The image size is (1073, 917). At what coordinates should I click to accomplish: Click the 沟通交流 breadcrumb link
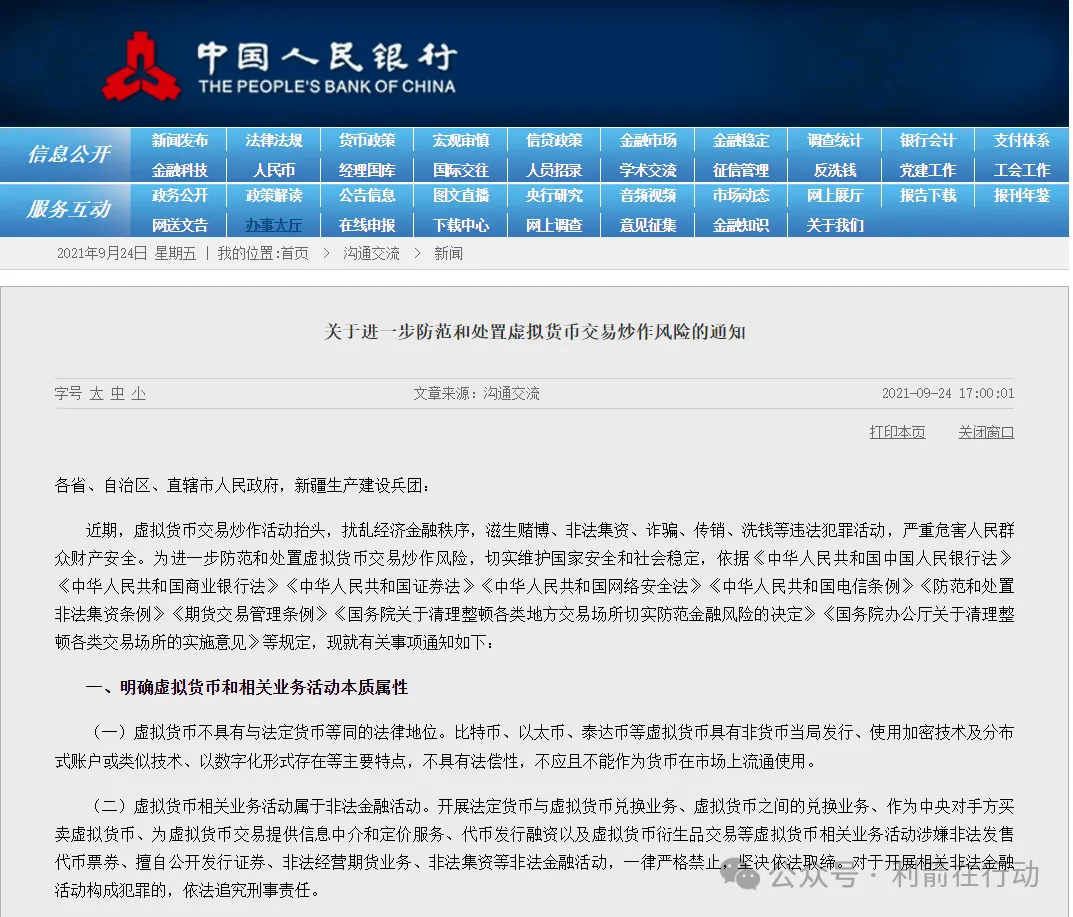pos(371,254)
